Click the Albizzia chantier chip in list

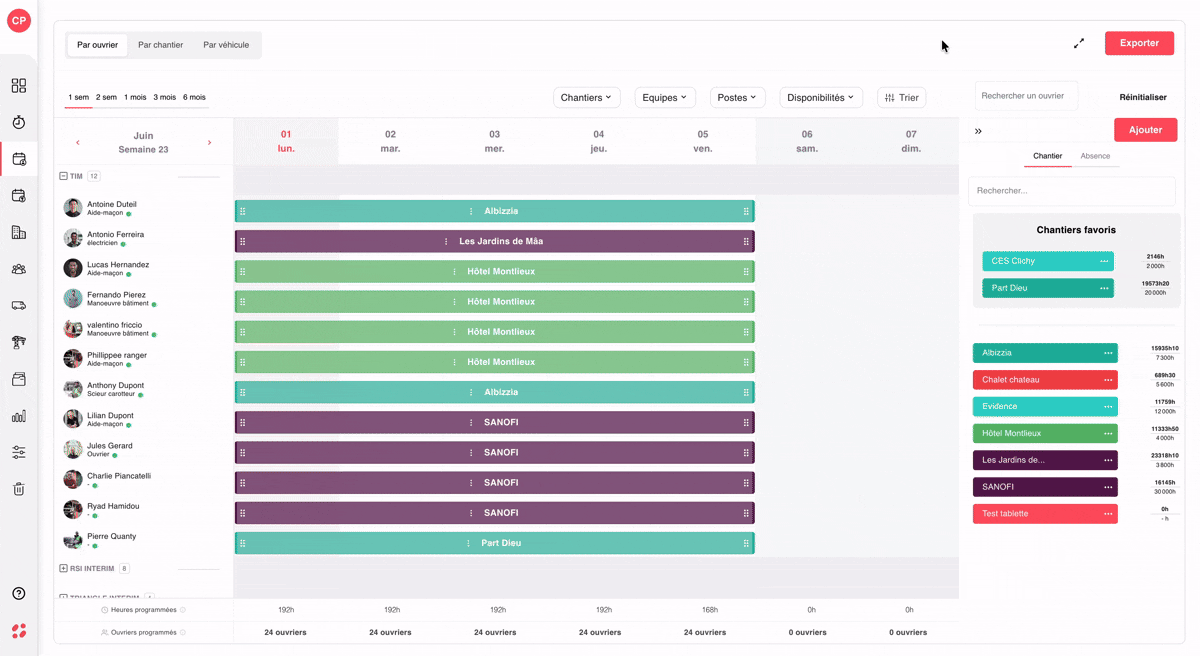click(x=1045, y=353)
